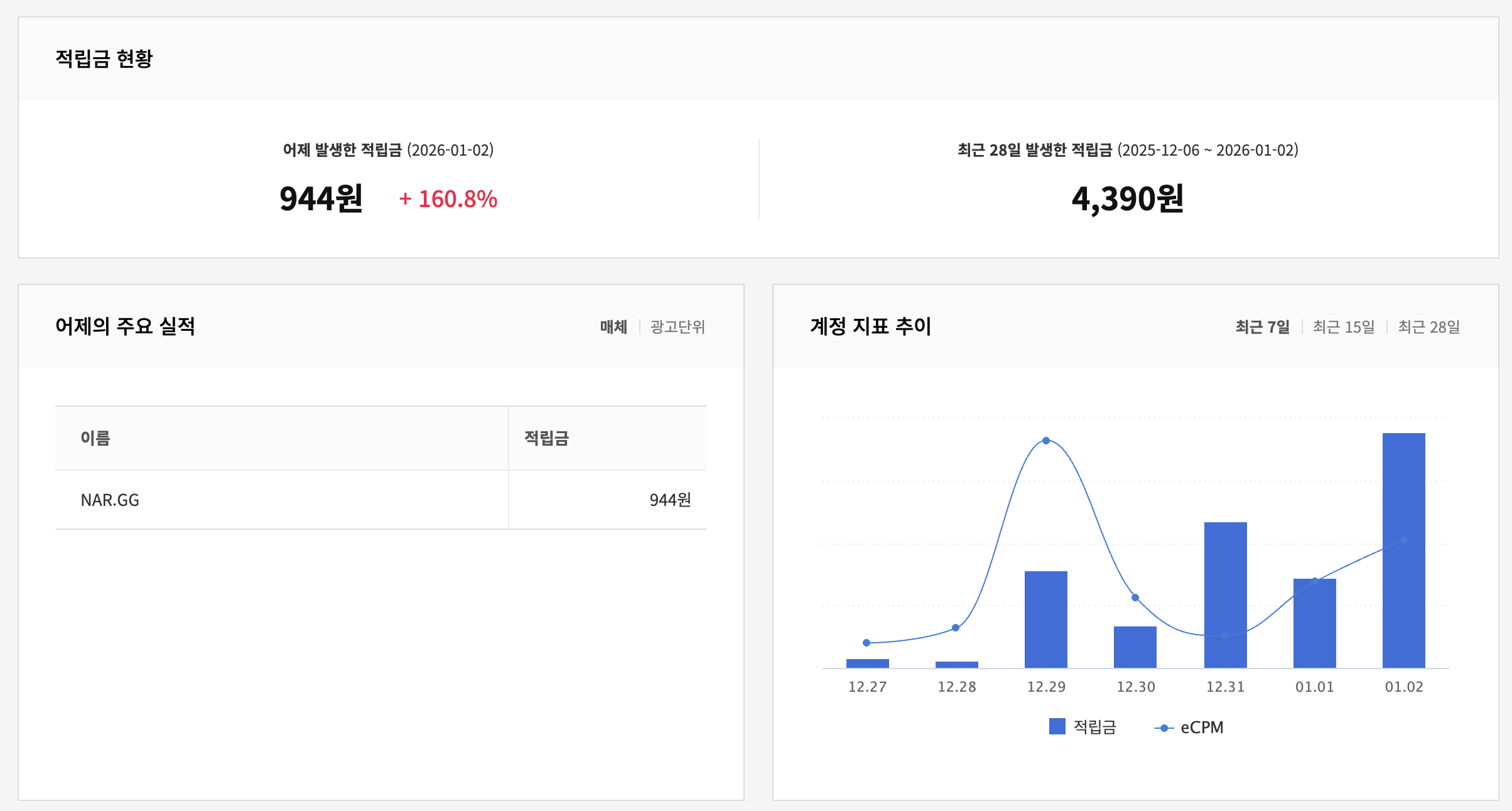Screen dimensions: 1512x811
Task: Click the +160.8% change indicator
Action: click(x=448, y=199)
